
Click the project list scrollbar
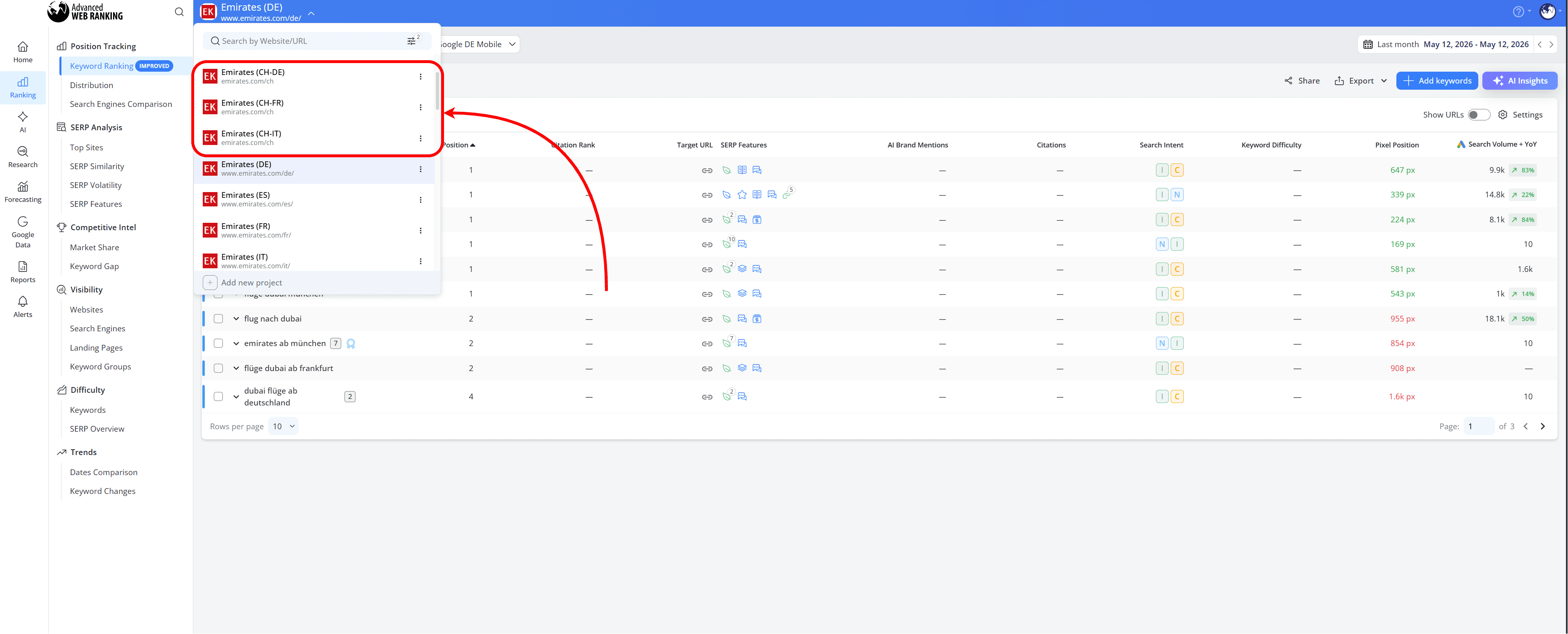point(437,91)
